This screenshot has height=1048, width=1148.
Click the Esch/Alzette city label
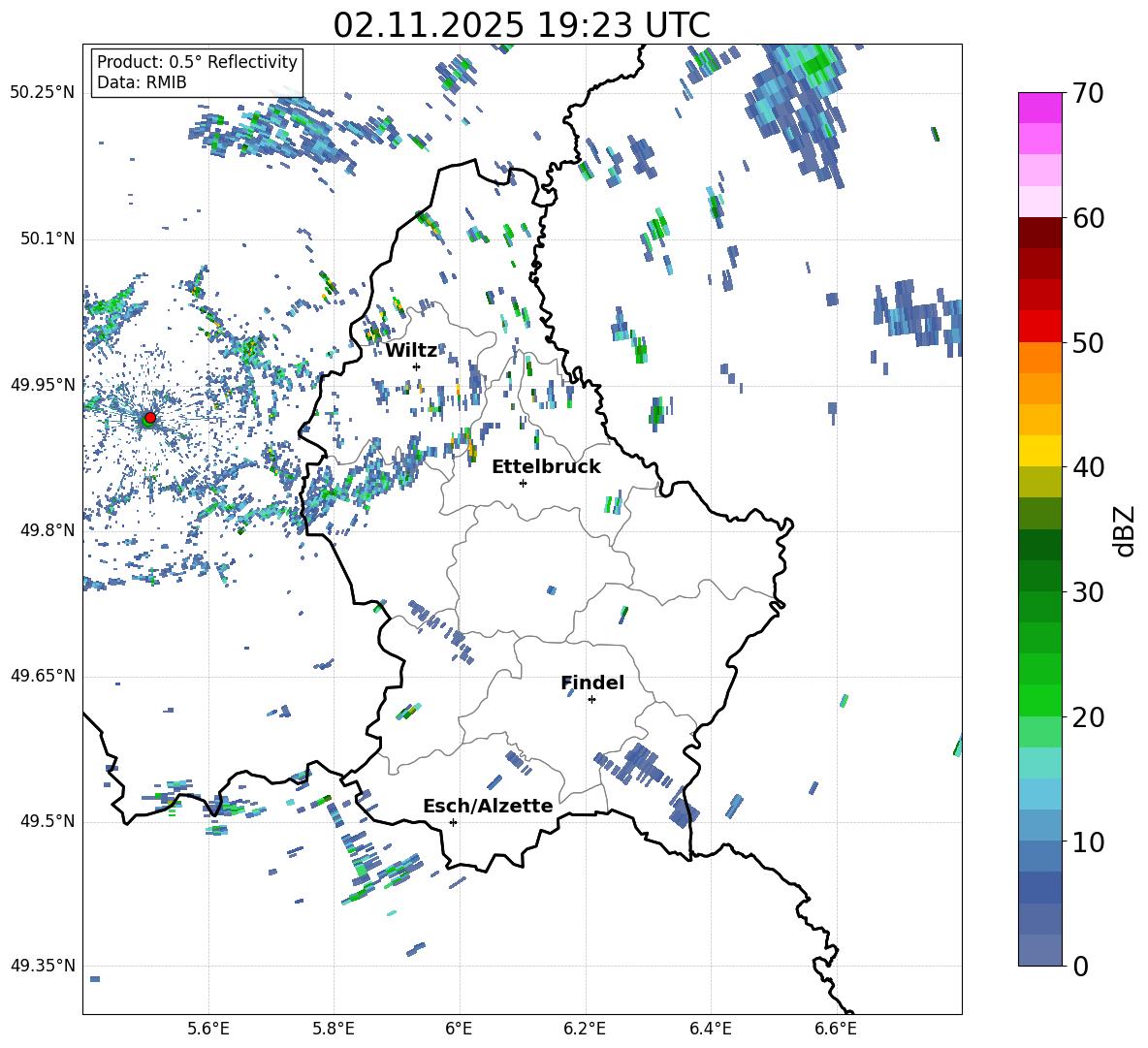[x=488, y=807]
